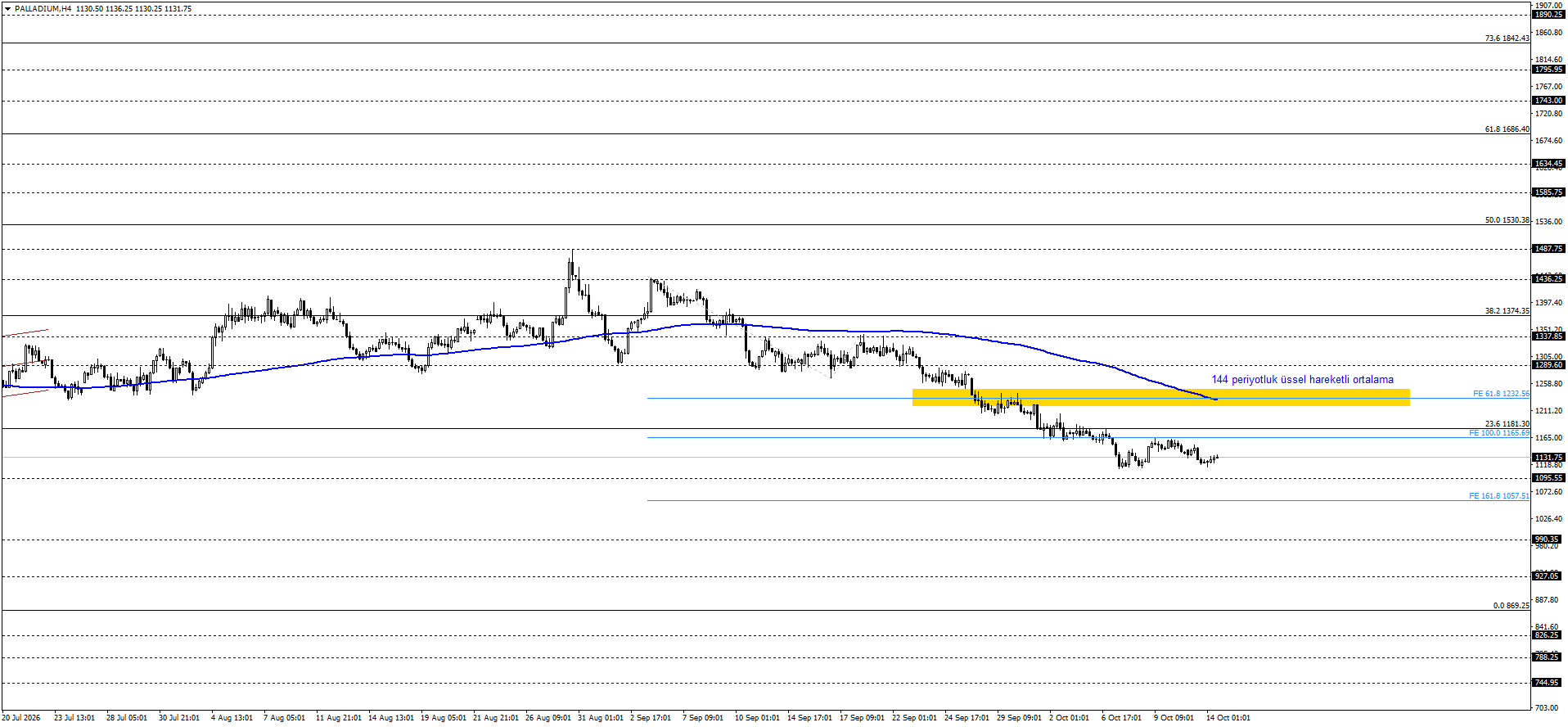This screenshot has height=727, width=1568.
Task: Click the 'FE 61.8 1232.56' expansion label
Action: [1501, 394]
